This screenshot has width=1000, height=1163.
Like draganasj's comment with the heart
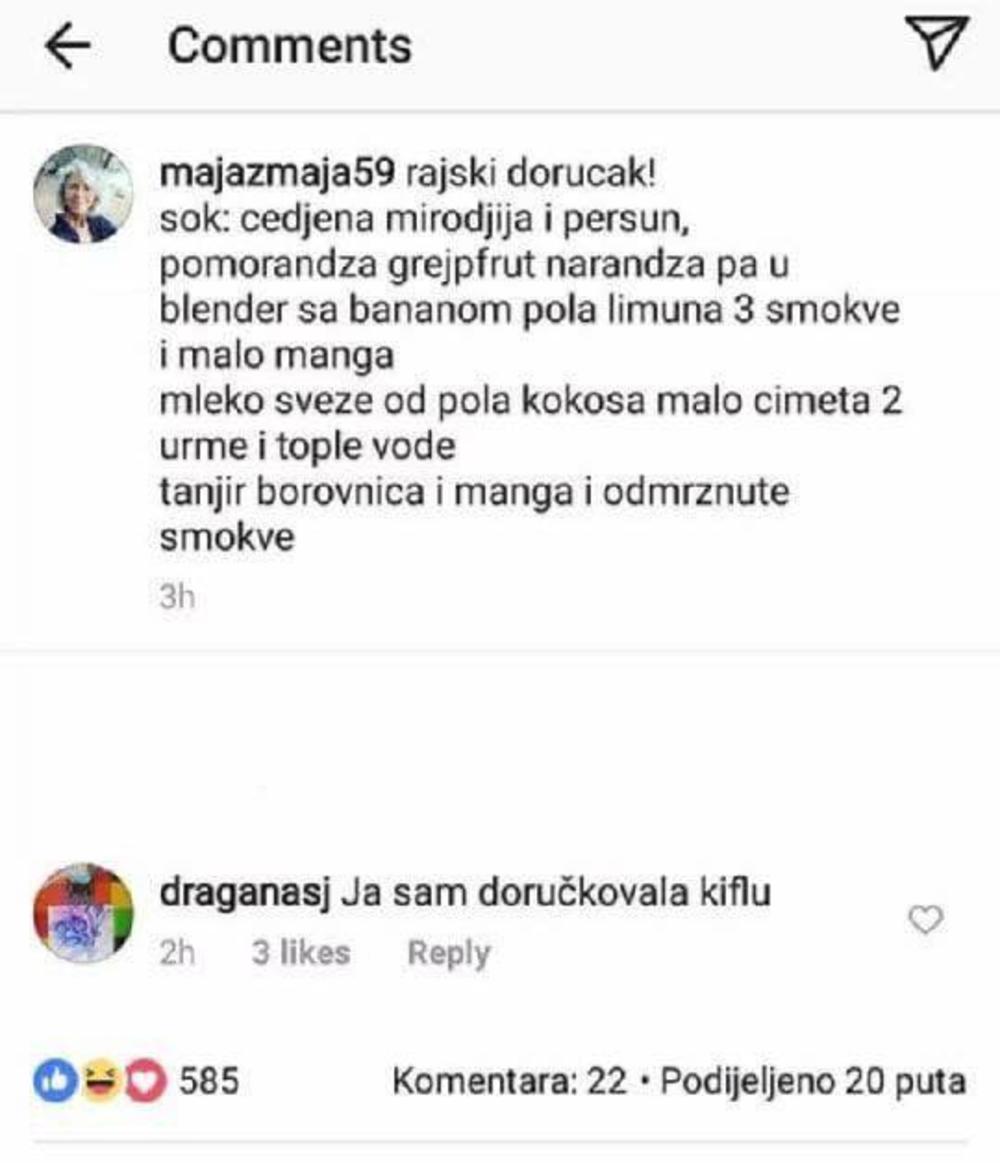coord(925,920)
